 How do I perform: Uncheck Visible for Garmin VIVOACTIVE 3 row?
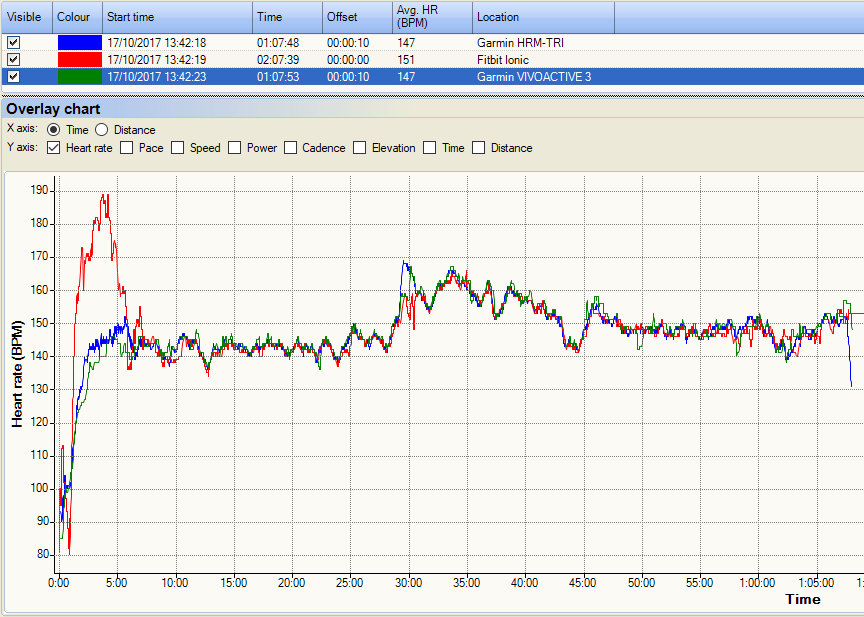tap(13, 77)
